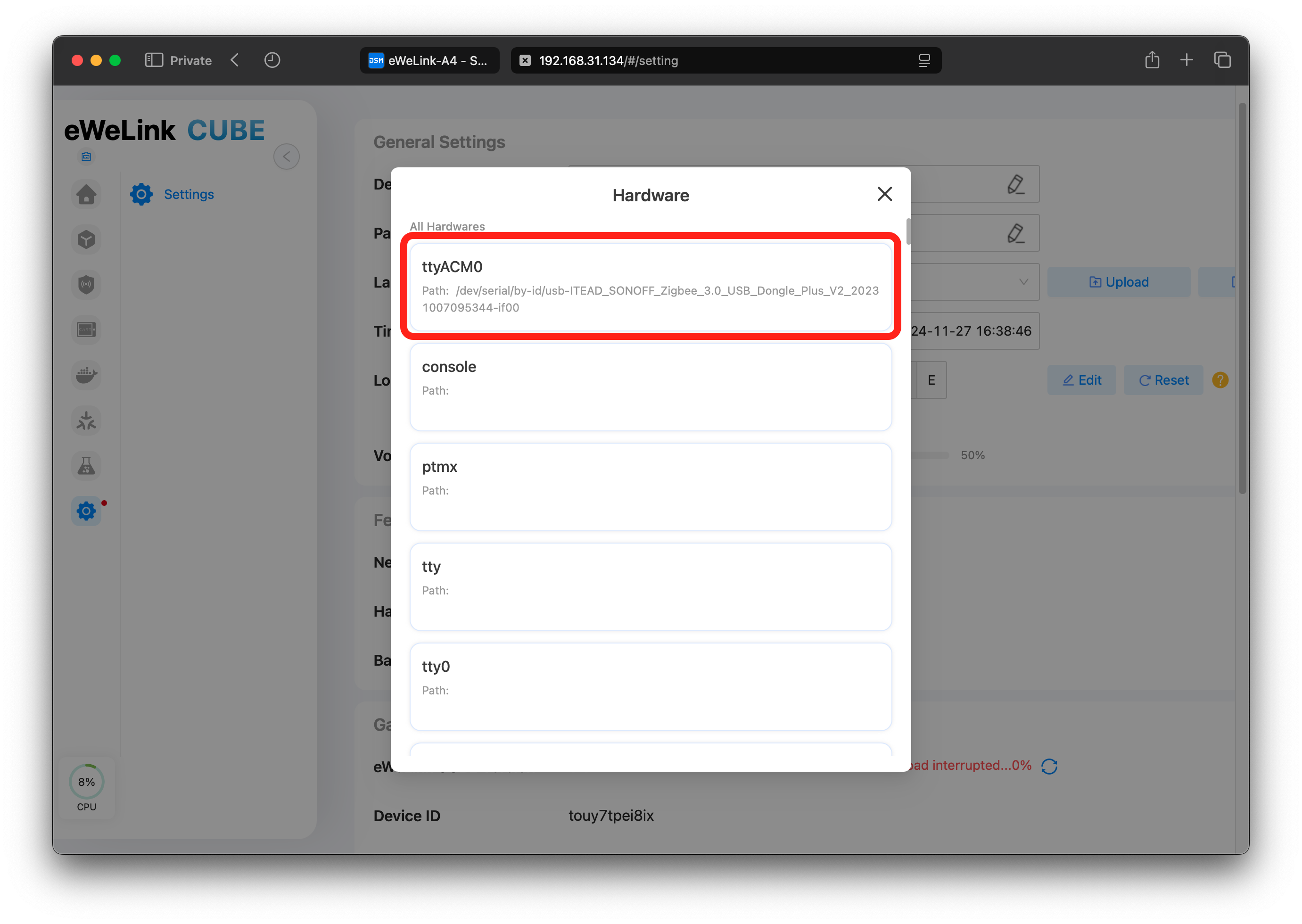Switch to the eWeLink-A4 browser tab
The height and width of the screenshot is (924, 1302).
tap(429, 60)
